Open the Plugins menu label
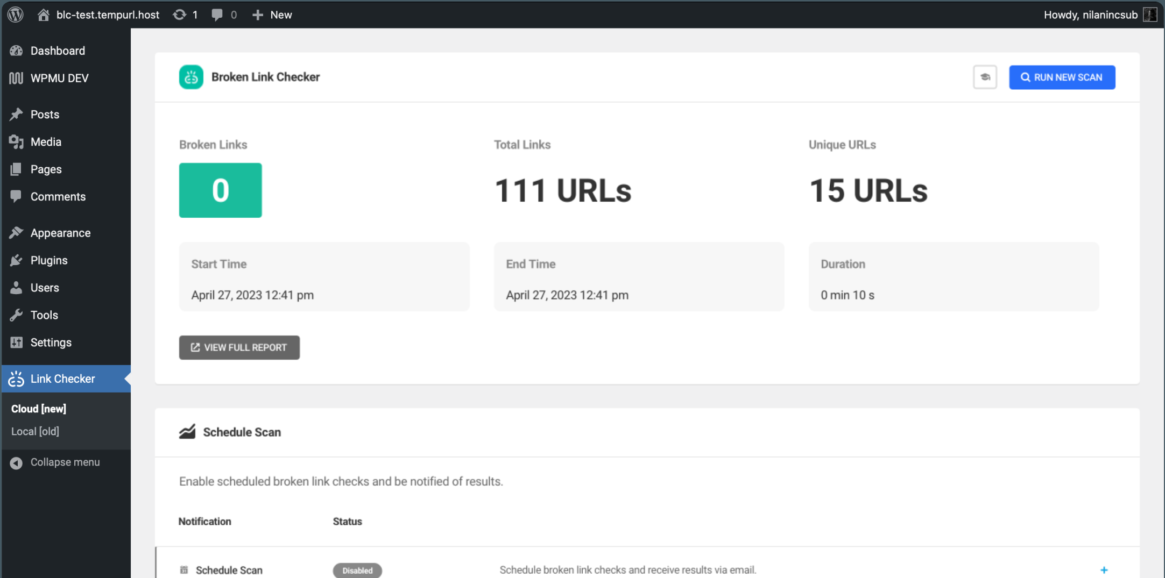This screenshot has height=578, width=1165. click(49, 261)
